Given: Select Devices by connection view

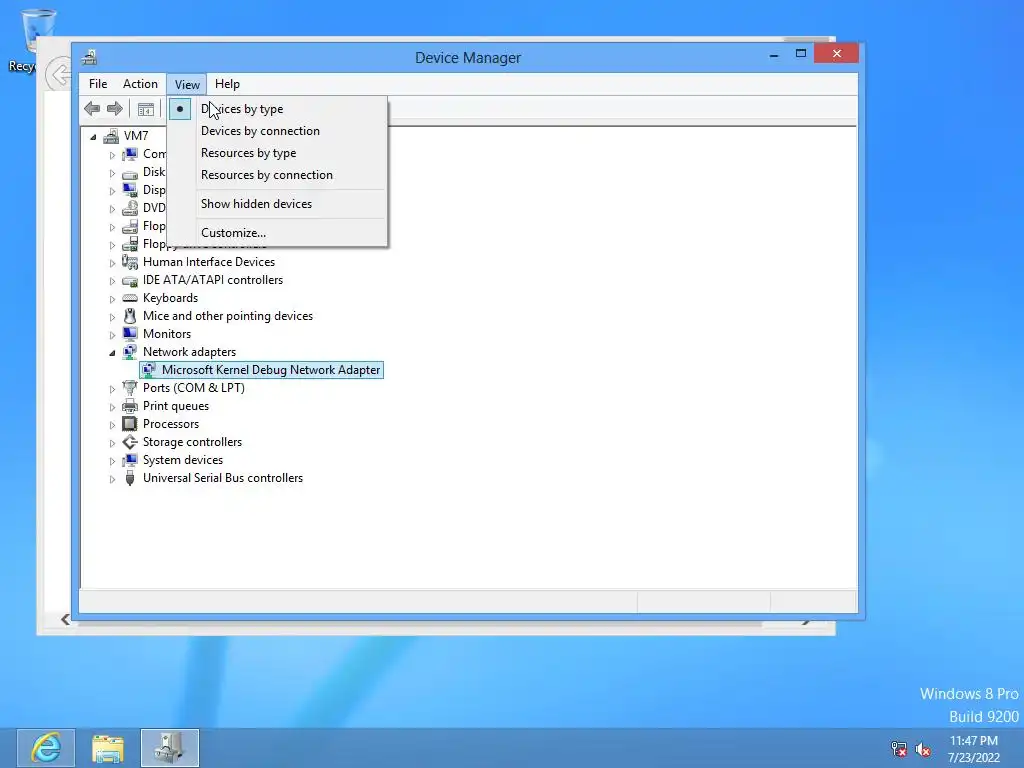Looking at the screenshot, I should [278, 131].
